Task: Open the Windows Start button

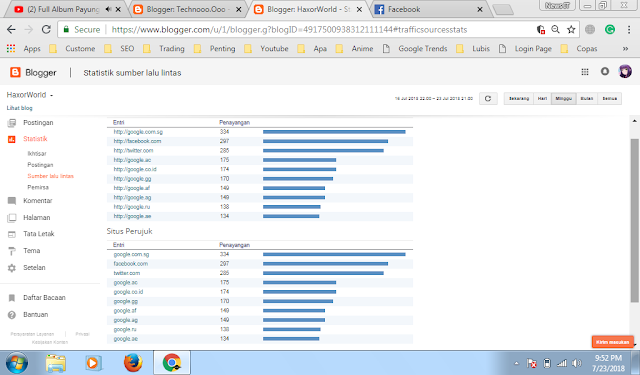Action: [x=17, y=363]
